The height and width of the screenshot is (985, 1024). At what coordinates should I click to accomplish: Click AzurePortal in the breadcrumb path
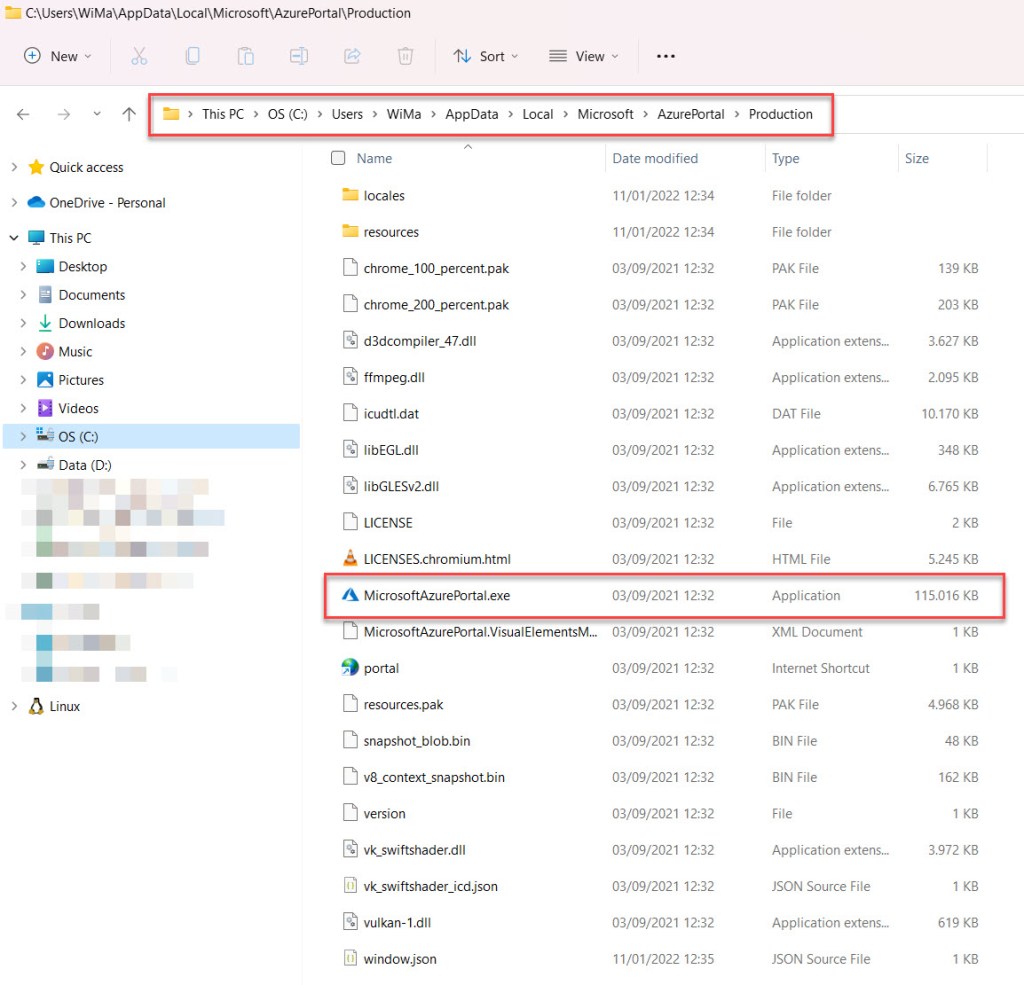coord(690,114)
